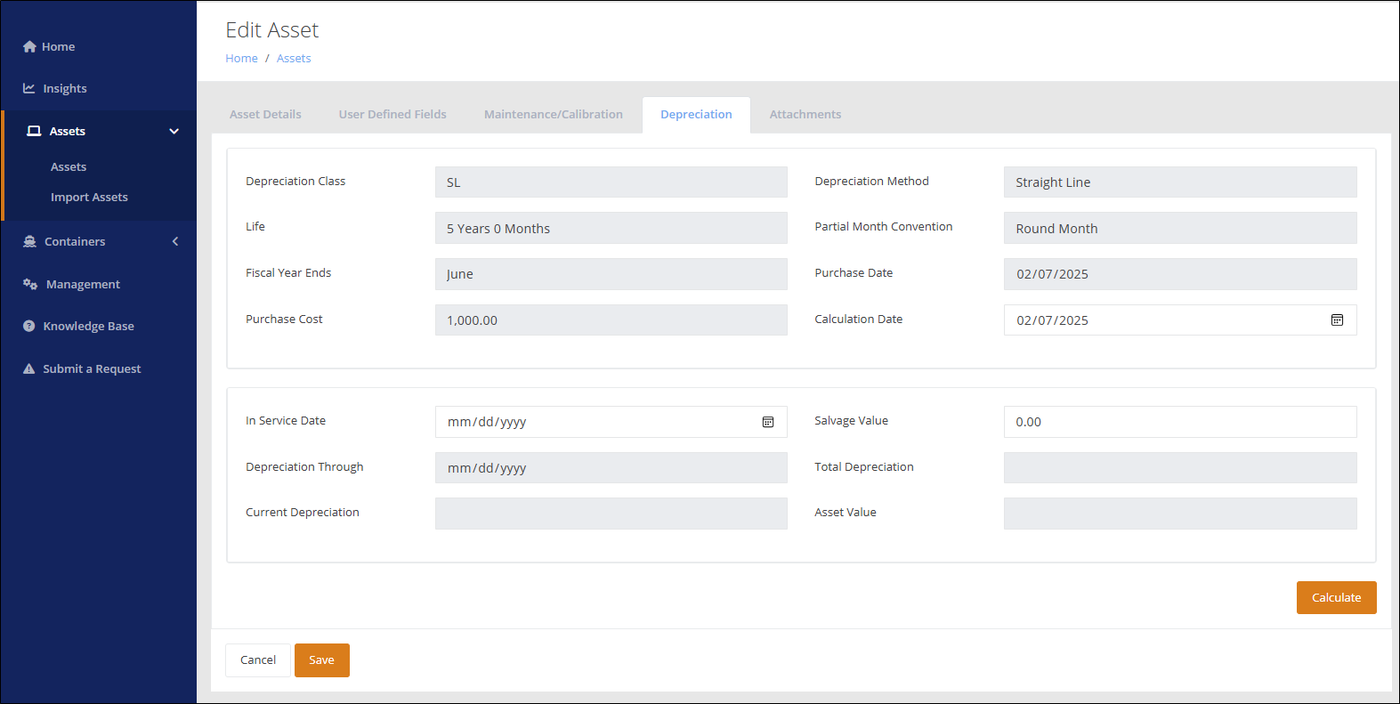The height and width of the screenshot is (704, 1400).
Task: Open the In Service Date calendar picker icon
Action: (x=768, y=422)
